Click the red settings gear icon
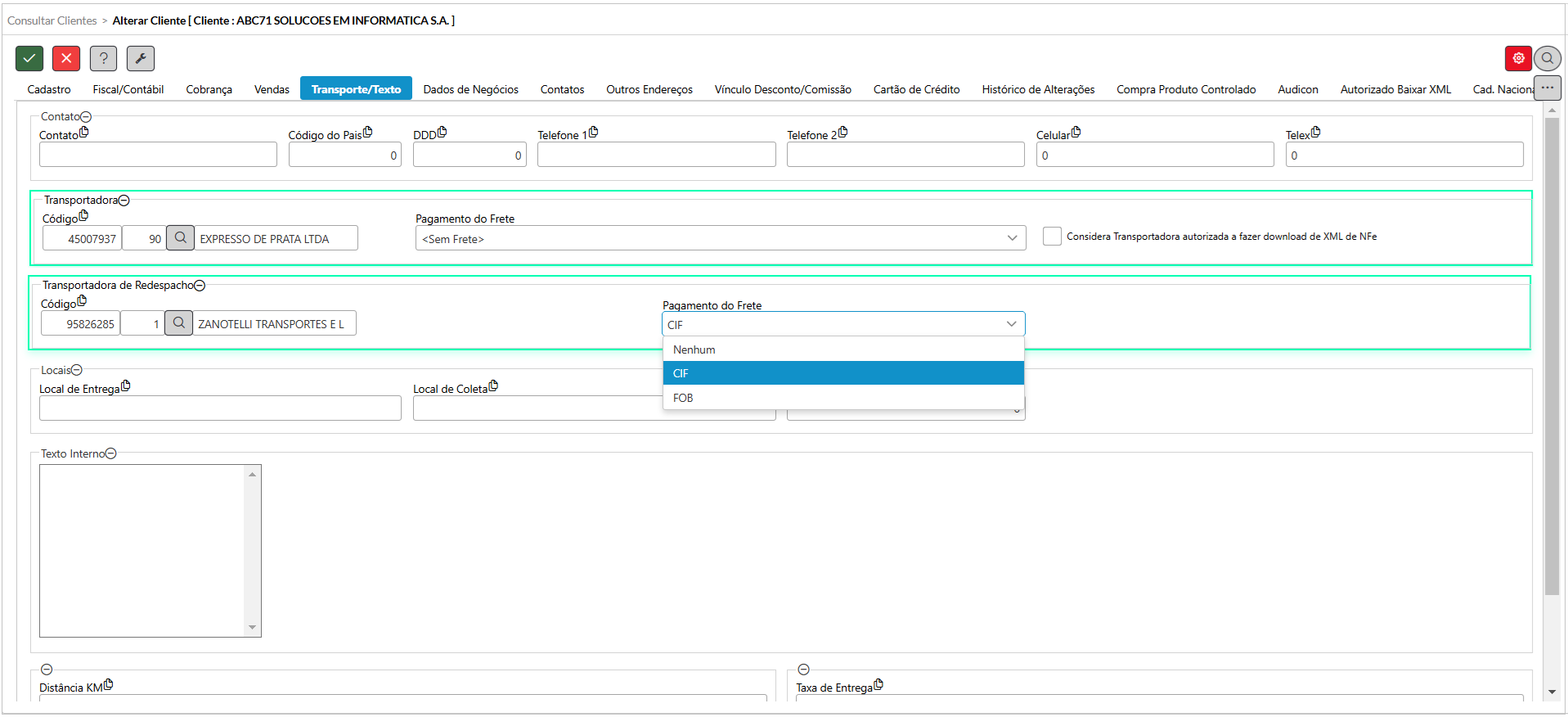1568x717 pixels. pos(1518,58)
